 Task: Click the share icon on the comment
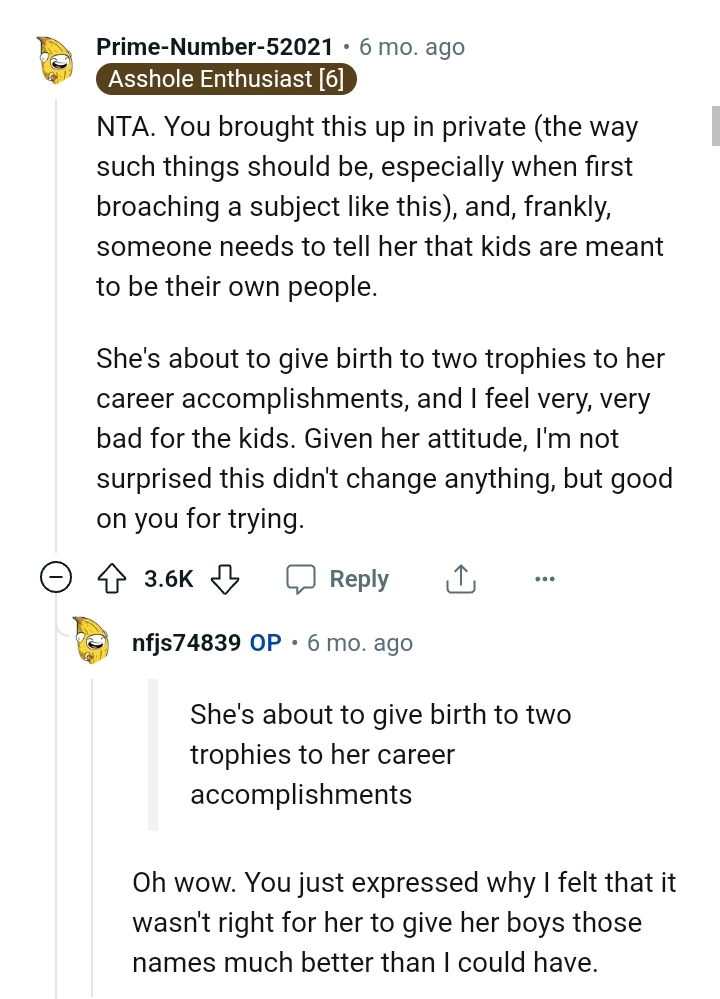pyautogui.click(x=457, y=579)
